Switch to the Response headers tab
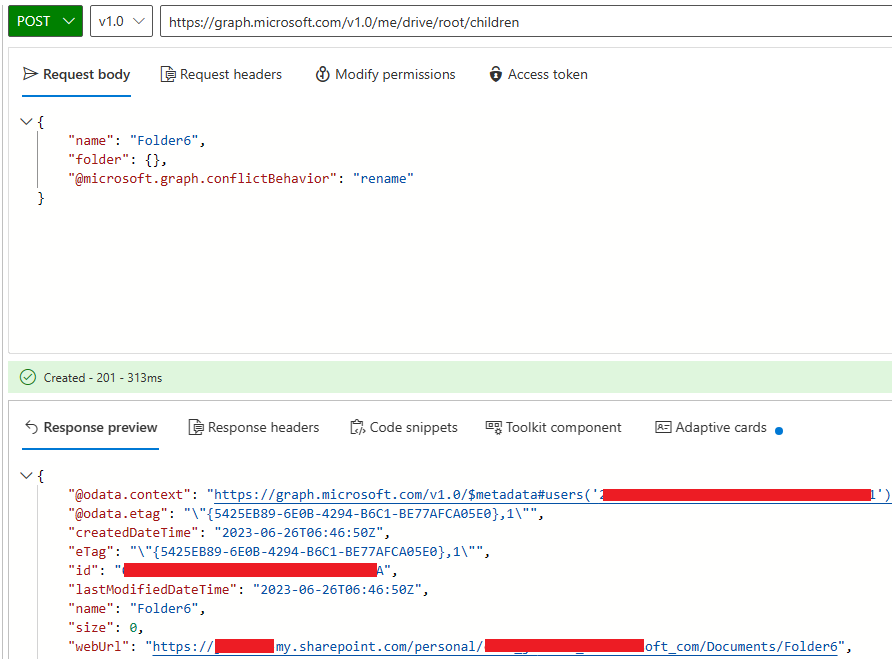 [254, 427]
